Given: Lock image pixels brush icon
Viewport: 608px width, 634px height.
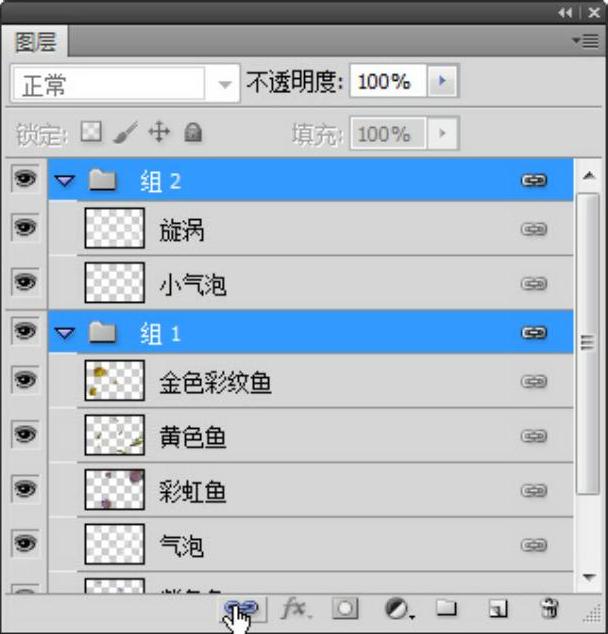Looking at the screenshot, I should coord(125,133).
